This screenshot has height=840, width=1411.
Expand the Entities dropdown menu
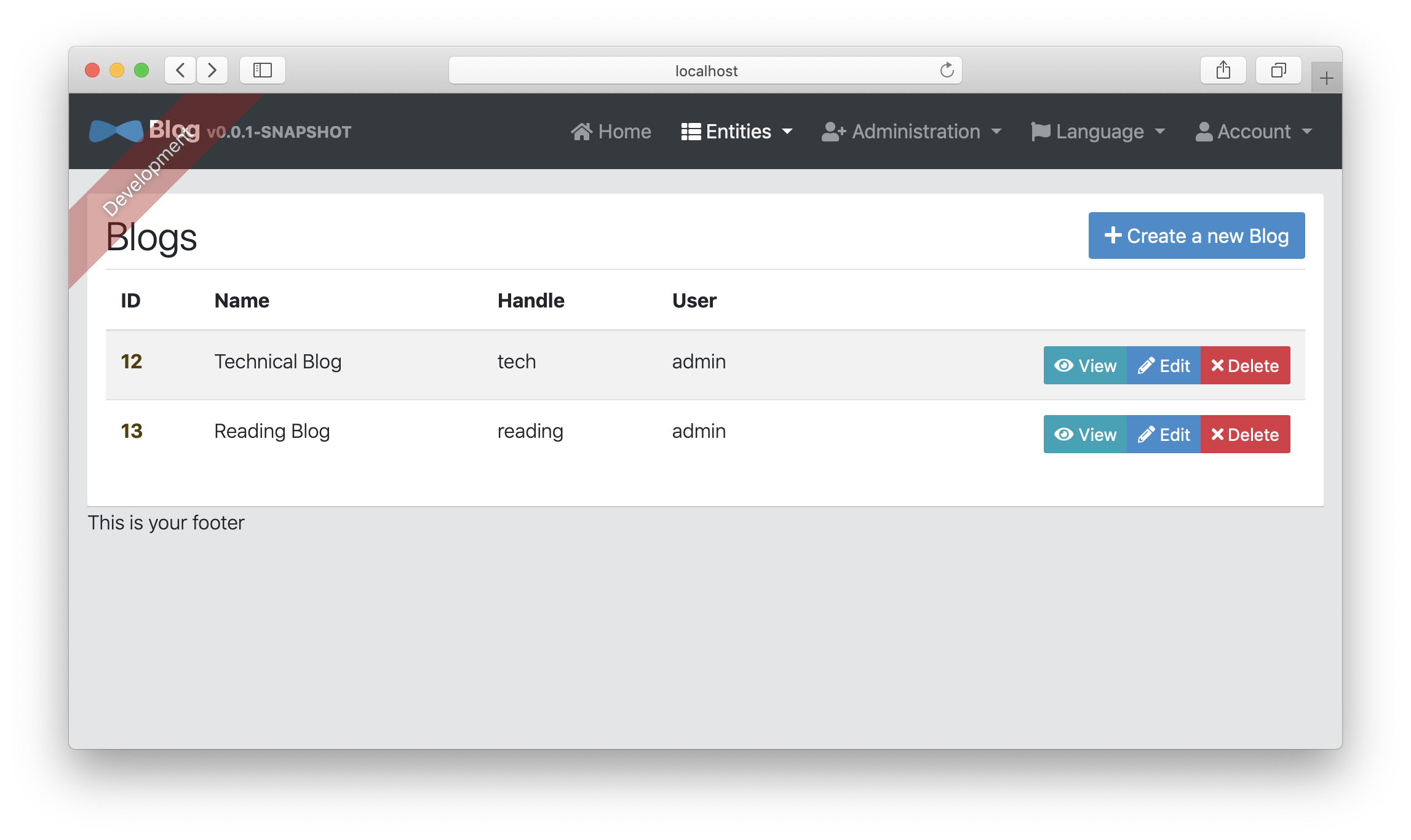tap(737, 132)
